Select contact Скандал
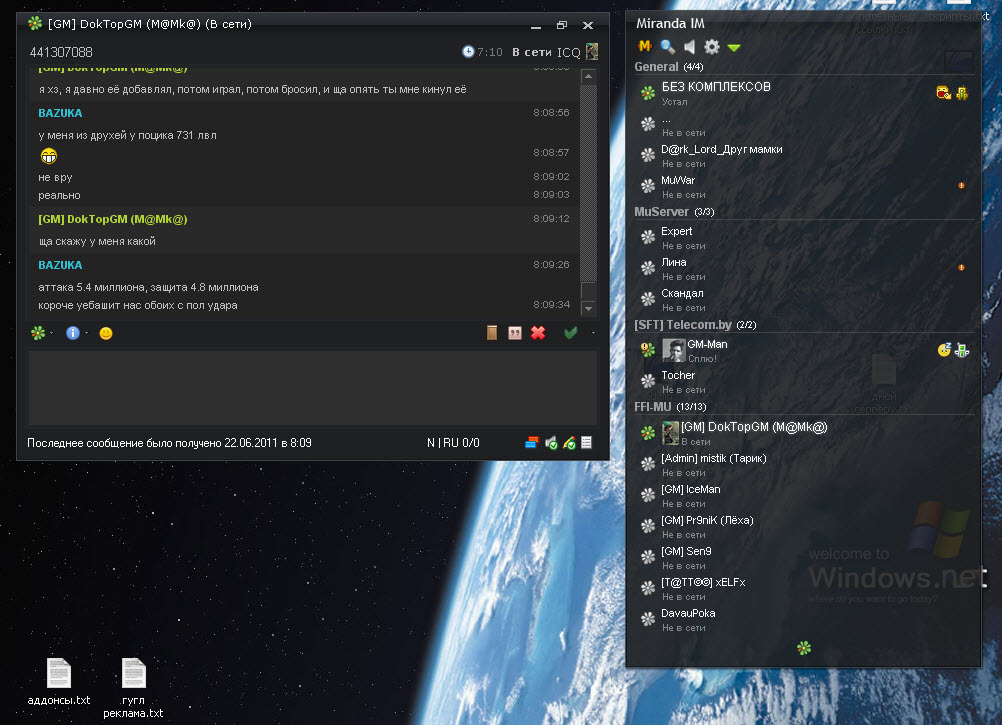Screen dimensions: 1002x725 click(804, 300)
